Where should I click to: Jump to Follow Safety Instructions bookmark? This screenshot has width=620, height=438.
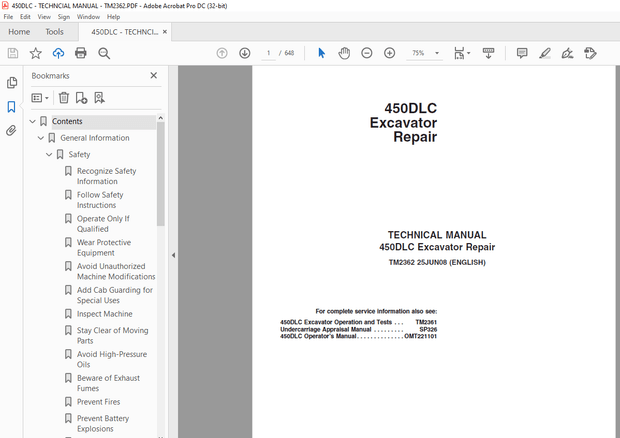[100, 200]
